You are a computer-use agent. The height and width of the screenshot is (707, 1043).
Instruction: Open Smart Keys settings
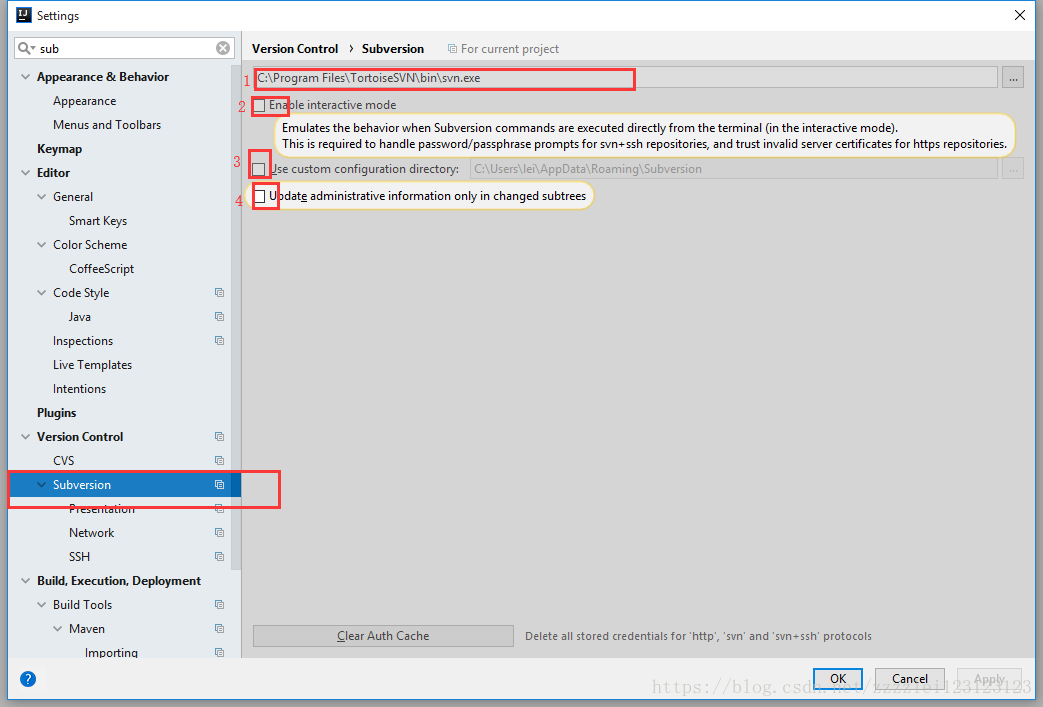click(98, 221)
